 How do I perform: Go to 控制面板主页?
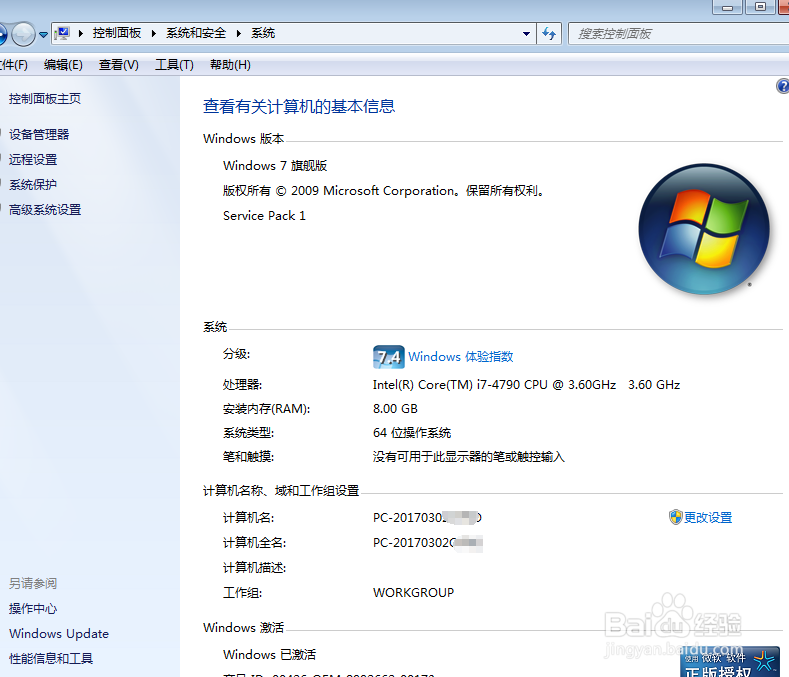pyautogui.click(x=45, y=99)
